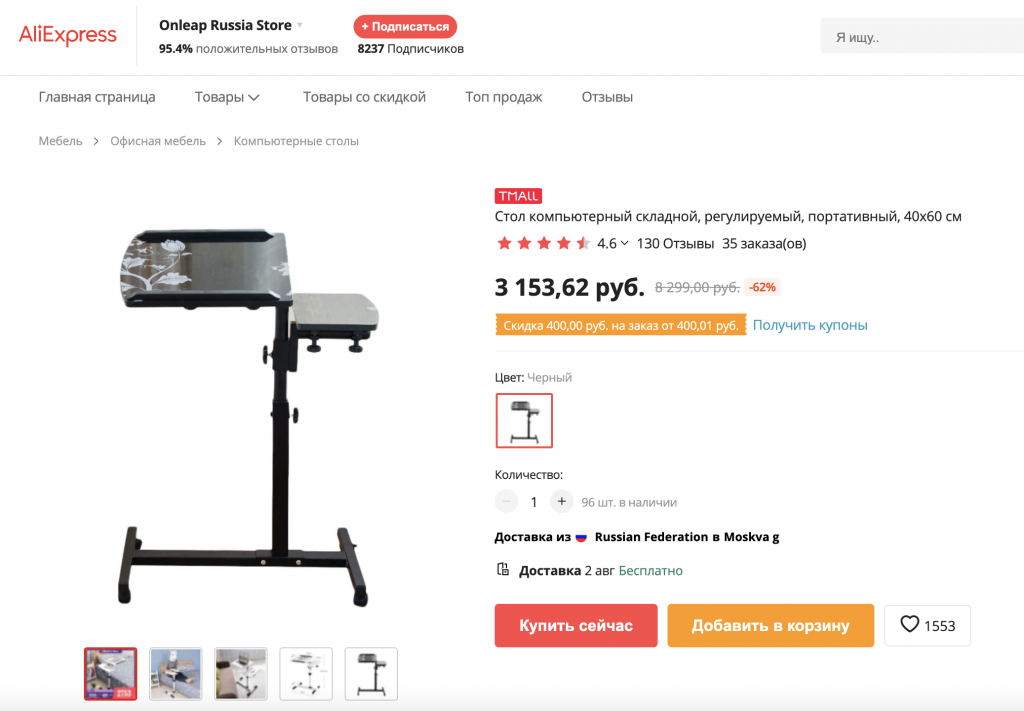Click the TMALL badge icon
The image size is (1024, 711).
[518, 196]
